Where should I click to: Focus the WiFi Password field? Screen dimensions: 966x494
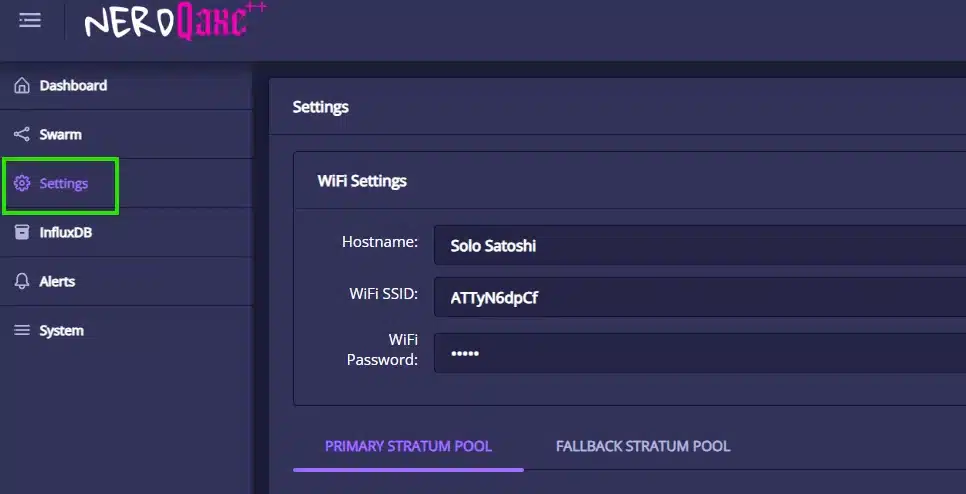click(700, 354)
